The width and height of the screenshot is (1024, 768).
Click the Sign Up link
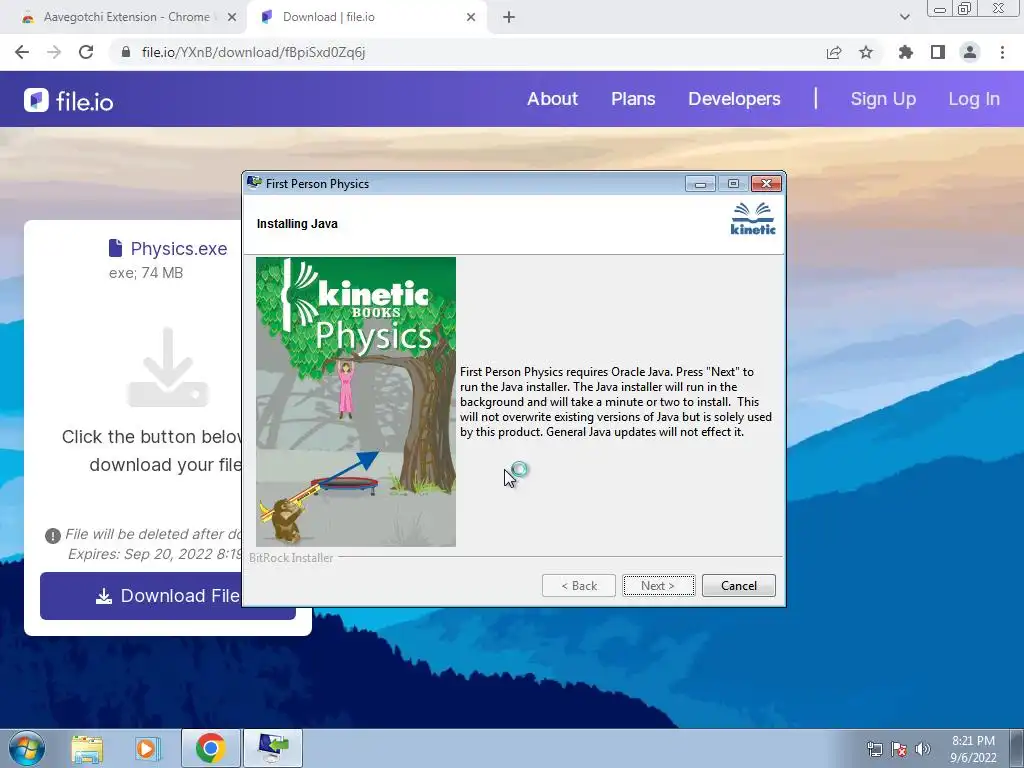pos(883,99)
